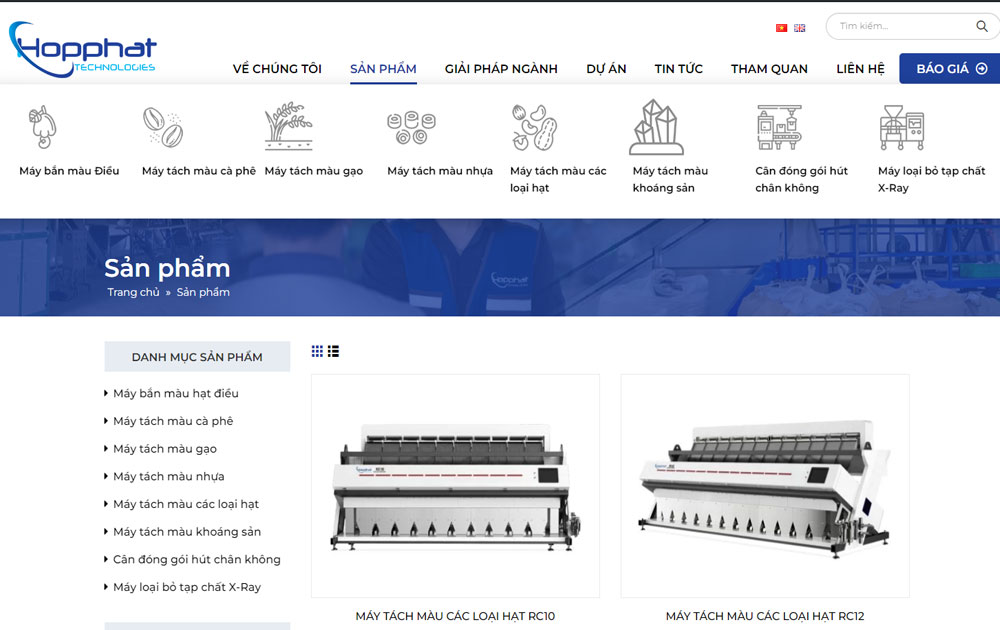Click the BÁO GIÁ button
The image size is (1000, 630).
950,68
